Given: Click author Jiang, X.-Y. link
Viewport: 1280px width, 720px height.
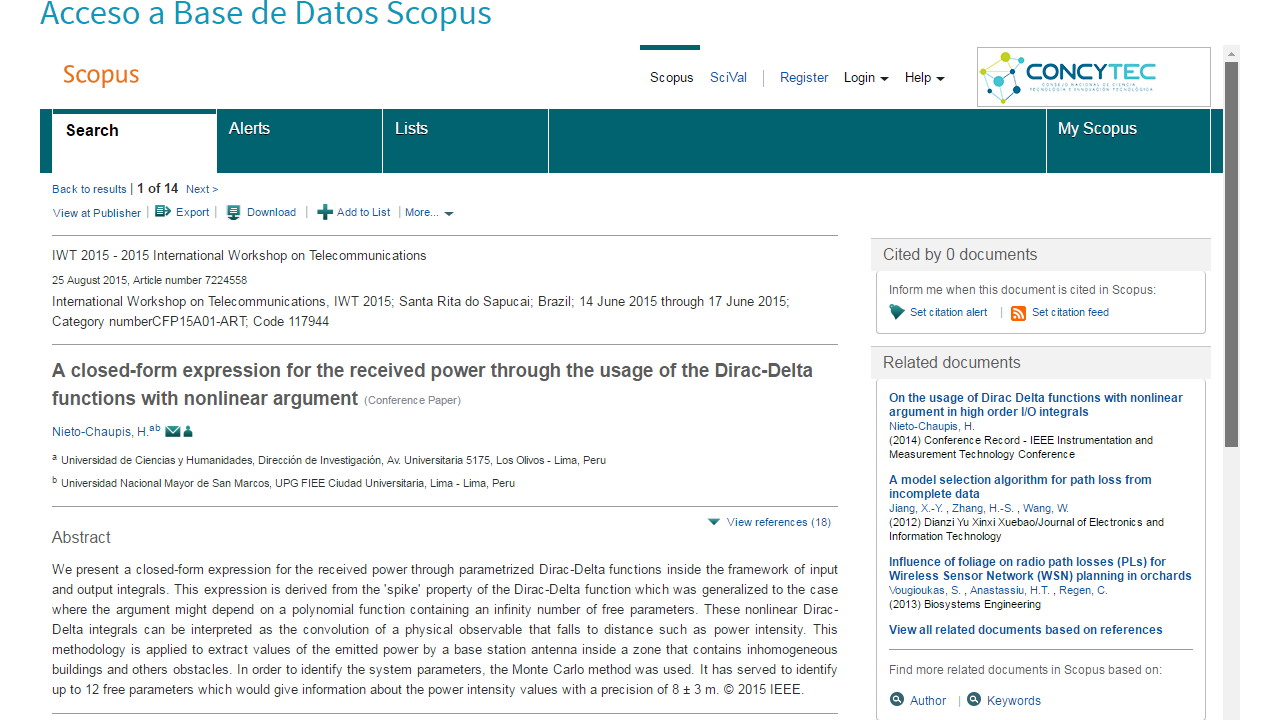Looking at the screenshot, I should 915,509.
